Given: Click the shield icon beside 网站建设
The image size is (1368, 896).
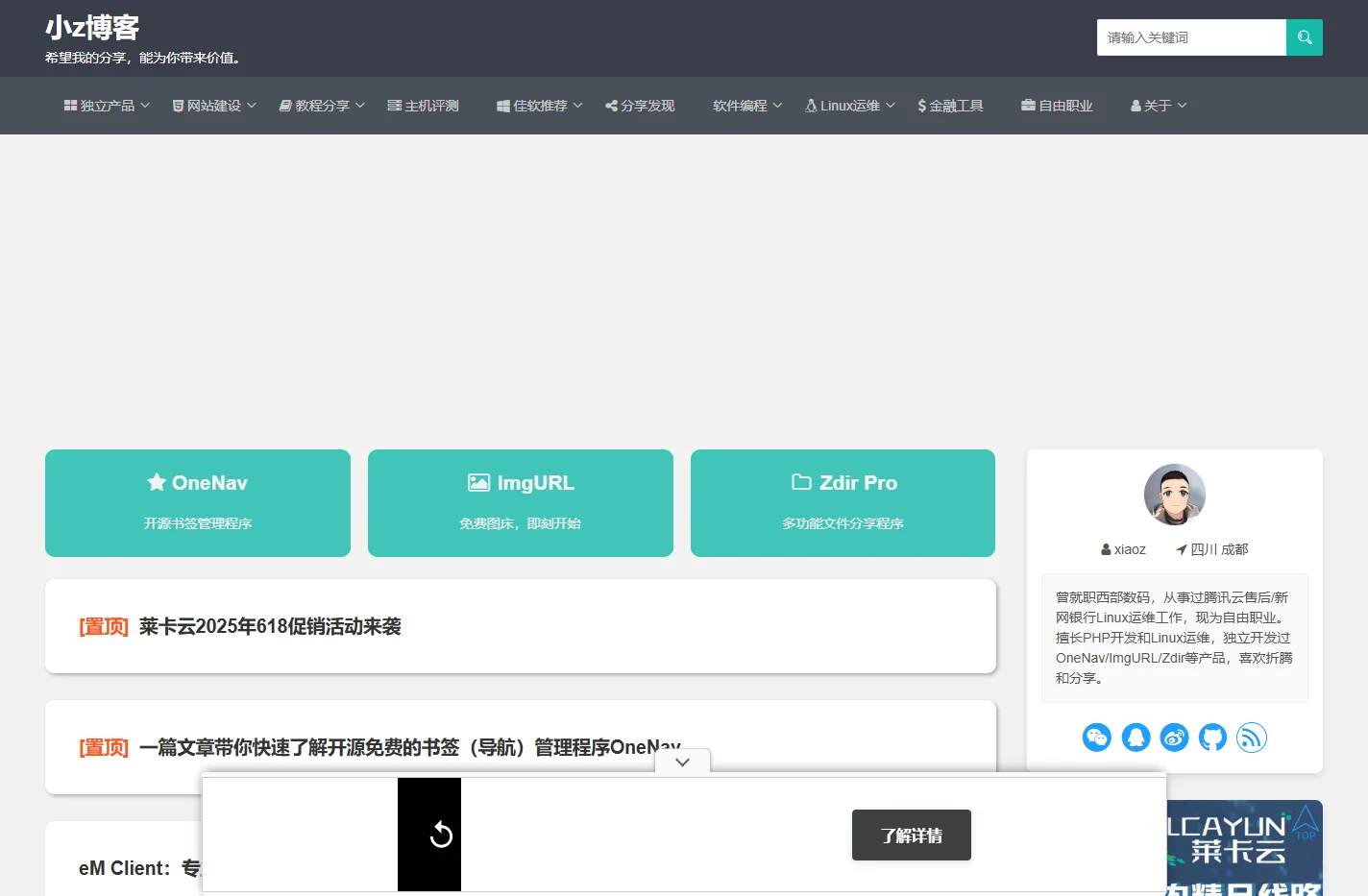Looking at the screenshot, I should (x=178, y=106).
